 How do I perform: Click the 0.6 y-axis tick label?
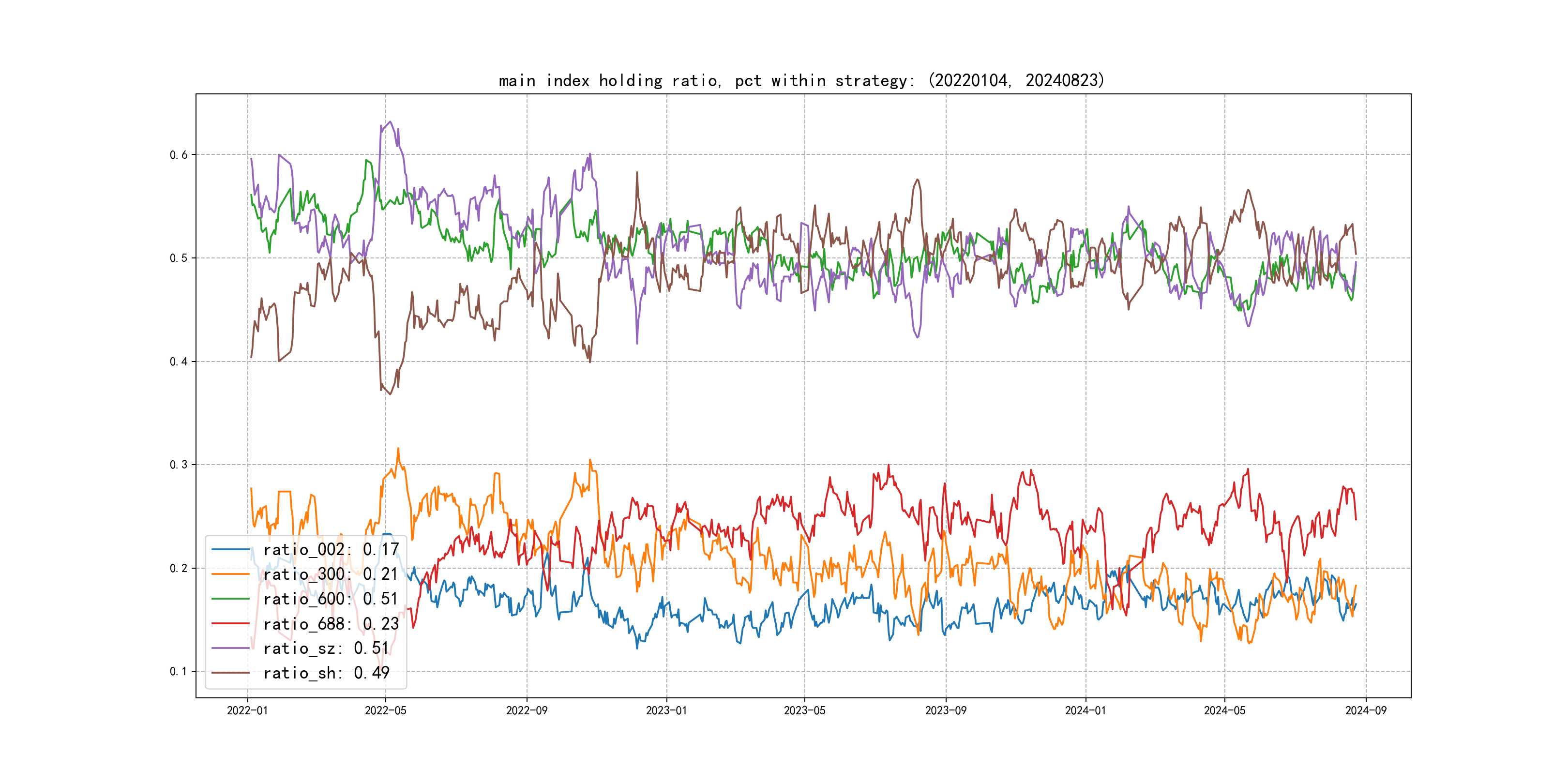coord(179,154)
